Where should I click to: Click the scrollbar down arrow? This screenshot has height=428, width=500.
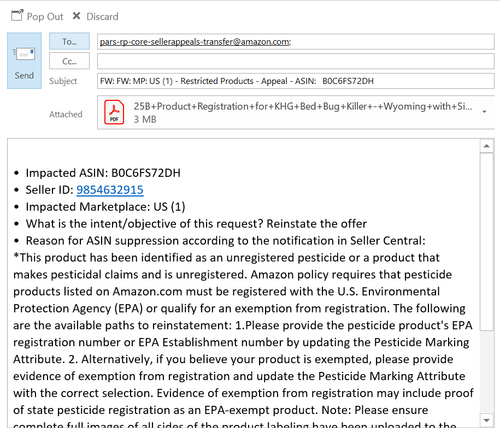[487, 420]
